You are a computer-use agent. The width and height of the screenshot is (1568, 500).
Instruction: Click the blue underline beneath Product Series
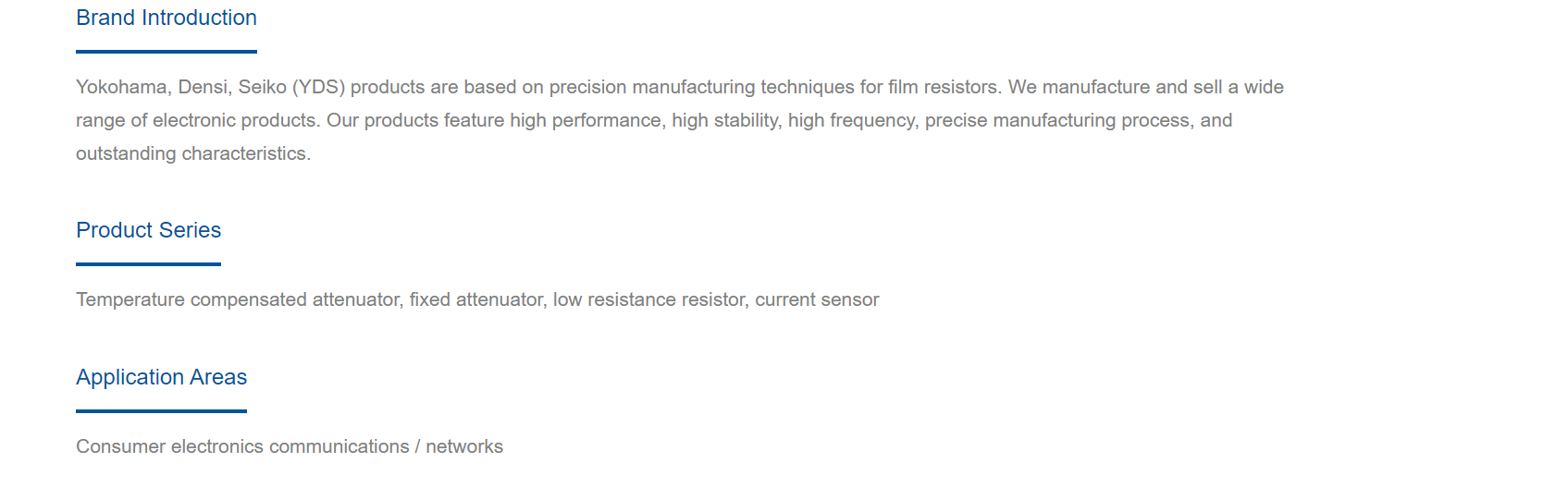(x=148, y=264)
